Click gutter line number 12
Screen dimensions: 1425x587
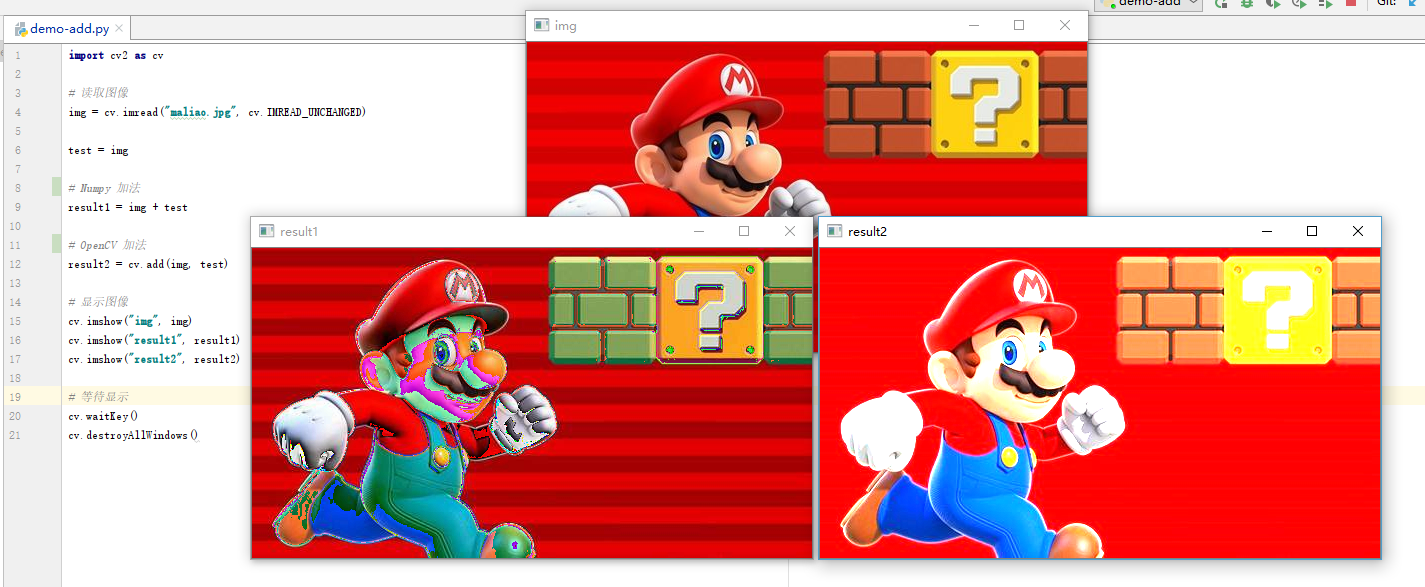click(x=17, y=264)
